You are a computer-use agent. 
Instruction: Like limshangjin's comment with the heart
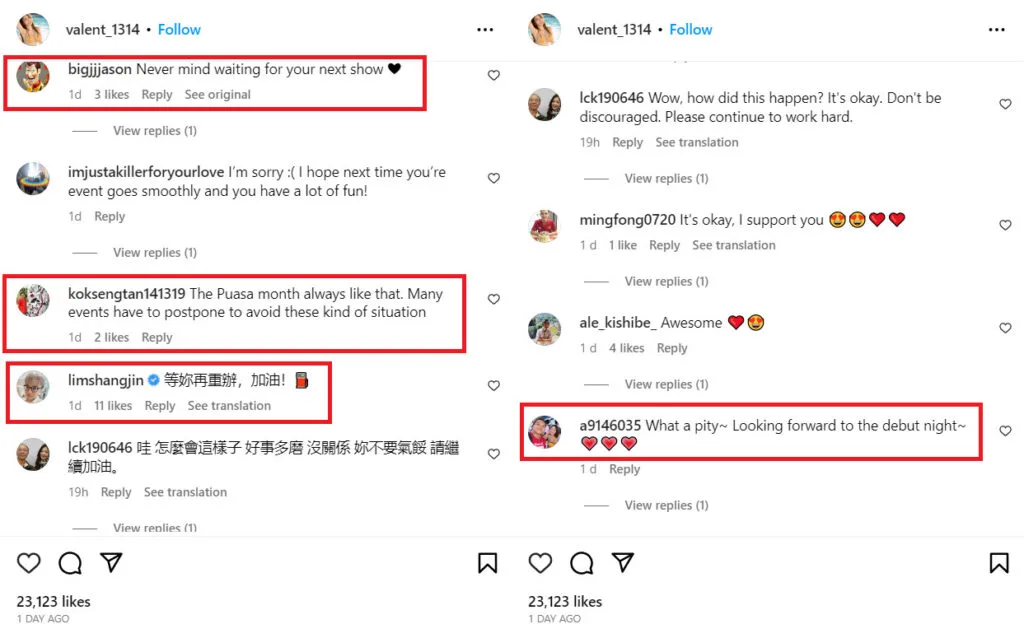coord(493,386)
